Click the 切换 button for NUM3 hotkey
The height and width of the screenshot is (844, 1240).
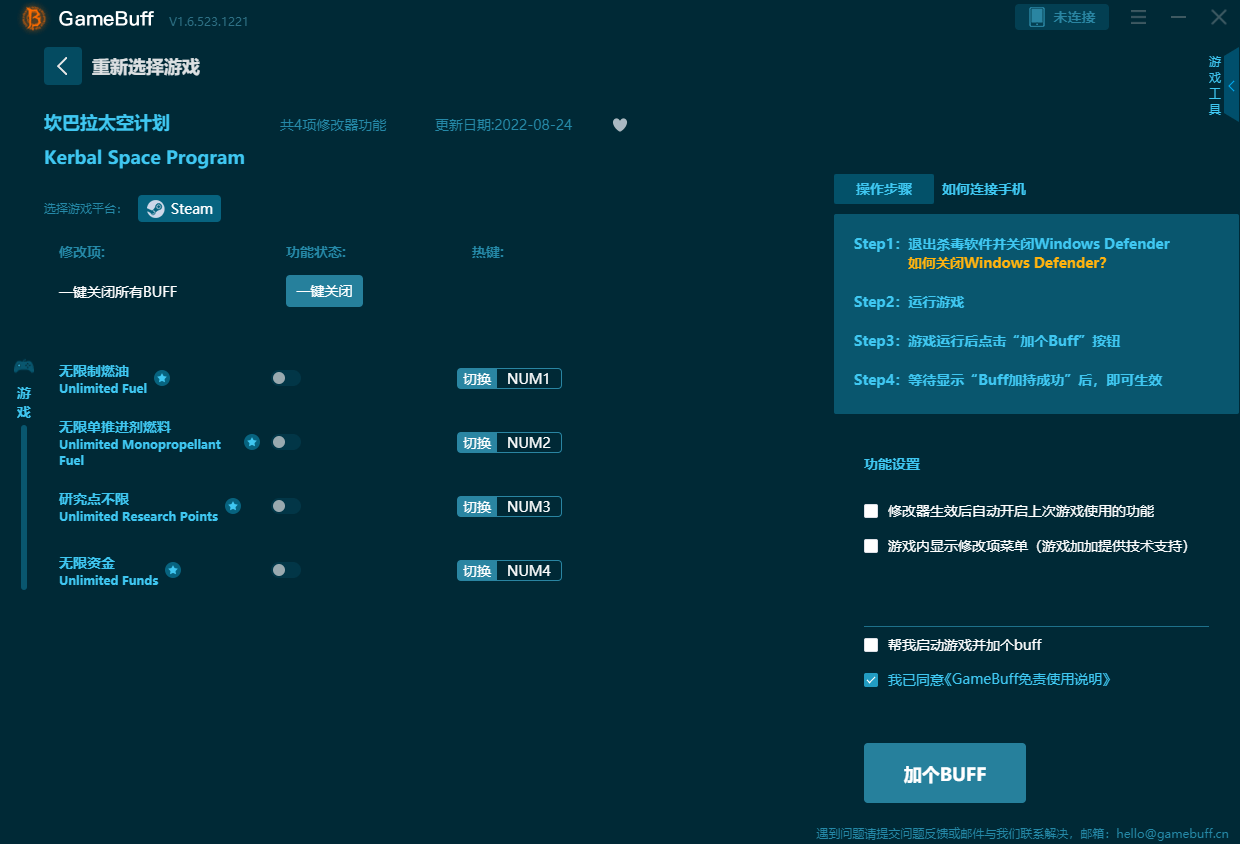click(477, 507)
